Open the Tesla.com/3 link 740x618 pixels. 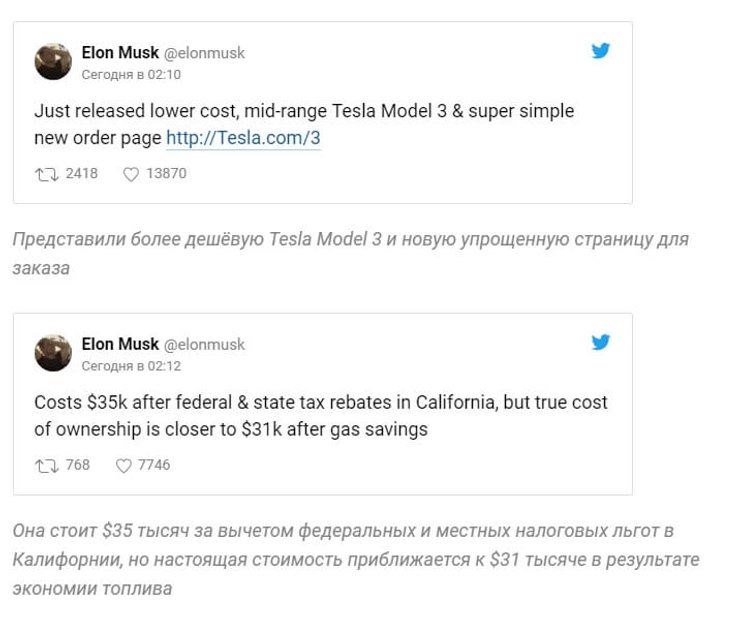(x=243, y=138)
